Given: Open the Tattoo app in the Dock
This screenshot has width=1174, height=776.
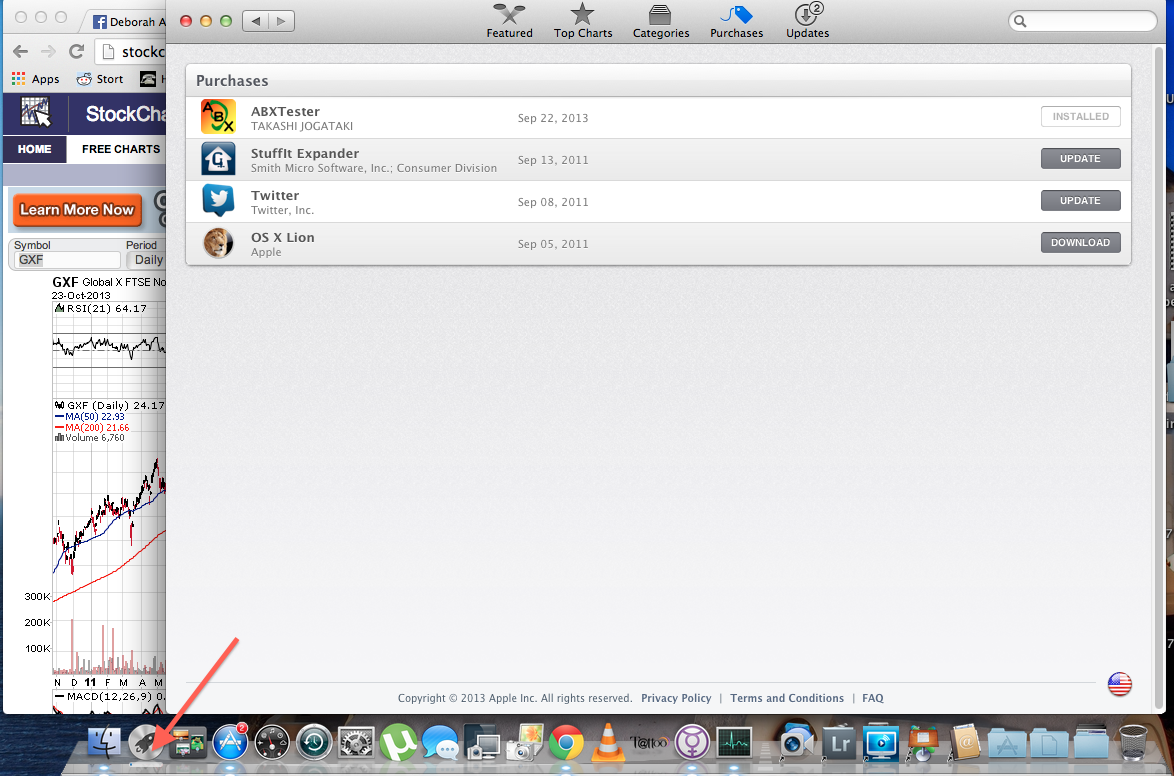Looking at the screenshot, I should tap(649, 743).
